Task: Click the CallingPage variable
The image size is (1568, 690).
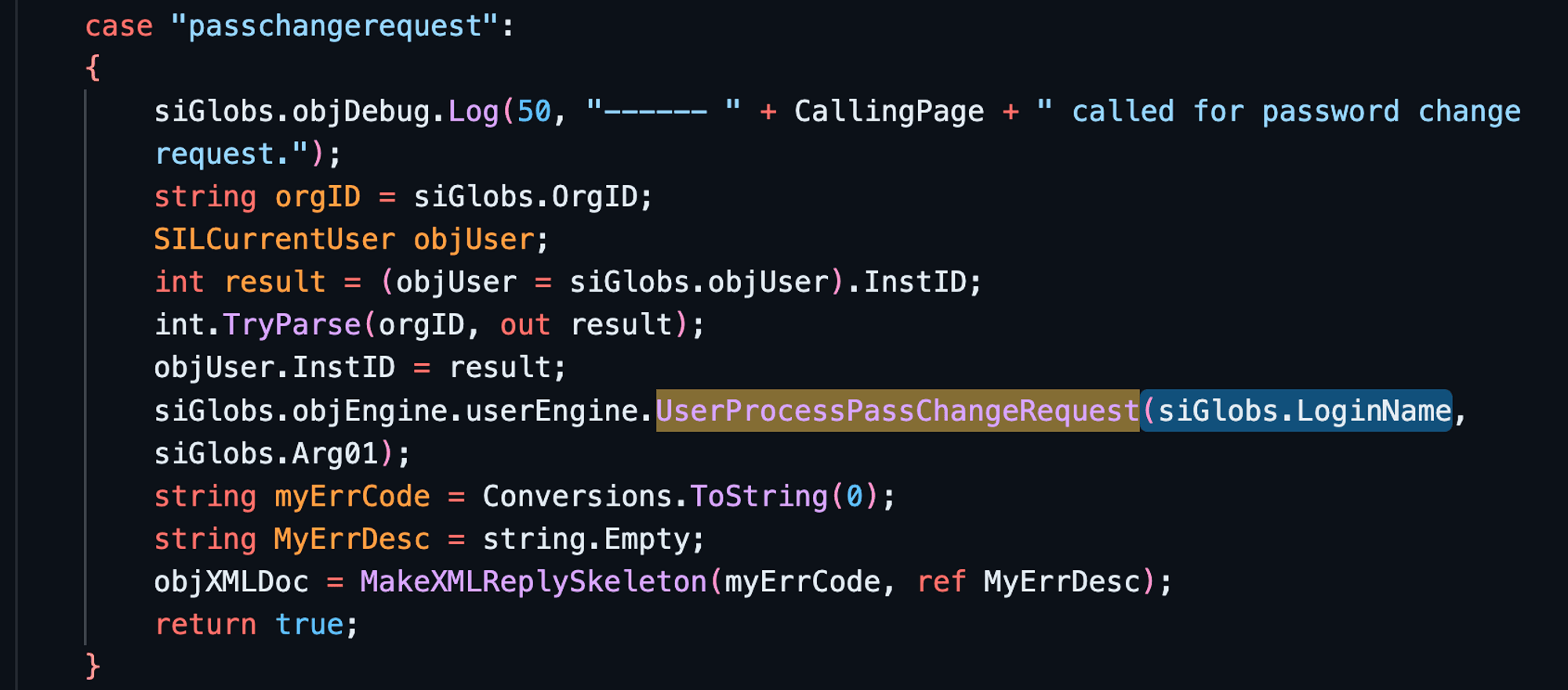Action: (x=889, y=111)
